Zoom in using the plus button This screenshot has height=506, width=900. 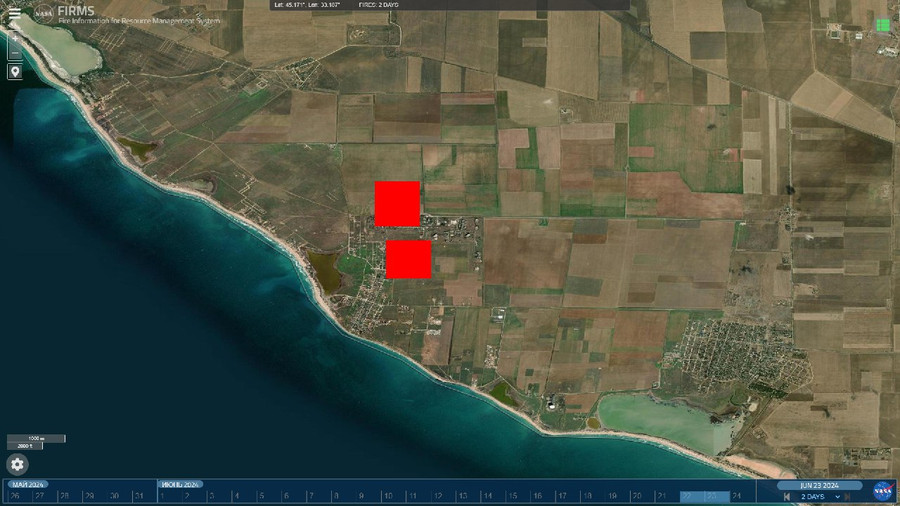click(x=15, y=35)
